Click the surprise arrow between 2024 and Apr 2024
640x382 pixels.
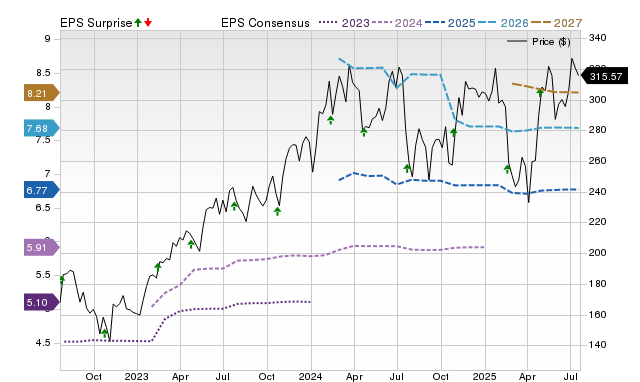[x=331, y=120]
